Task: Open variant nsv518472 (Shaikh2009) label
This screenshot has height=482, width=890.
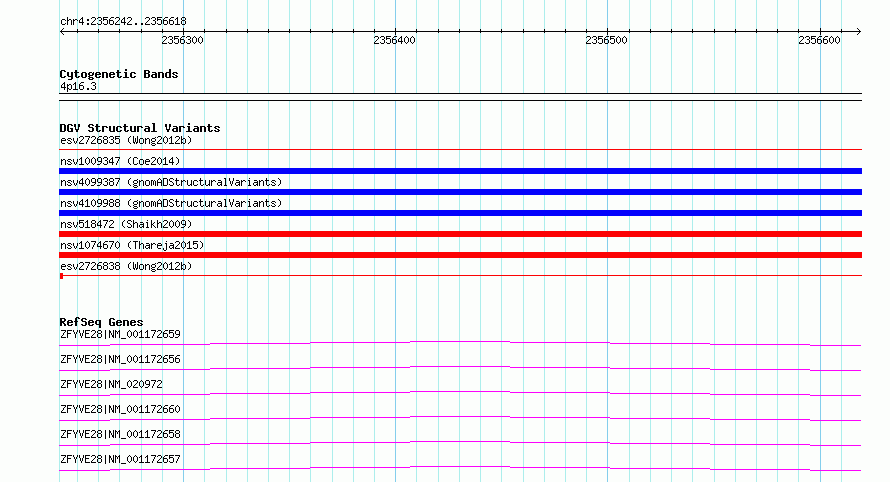Action: 126,224
